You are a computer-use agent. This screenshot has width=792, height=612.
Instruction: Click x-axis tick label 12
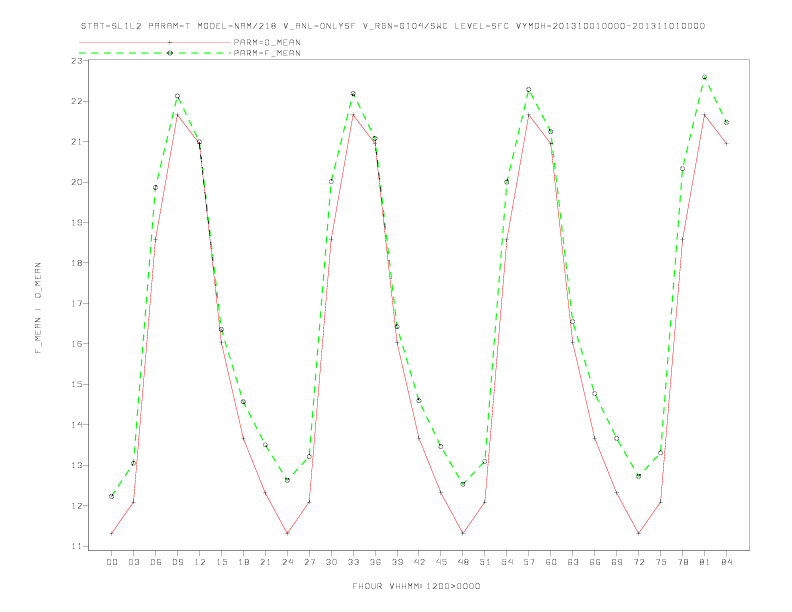pos(200,562)
